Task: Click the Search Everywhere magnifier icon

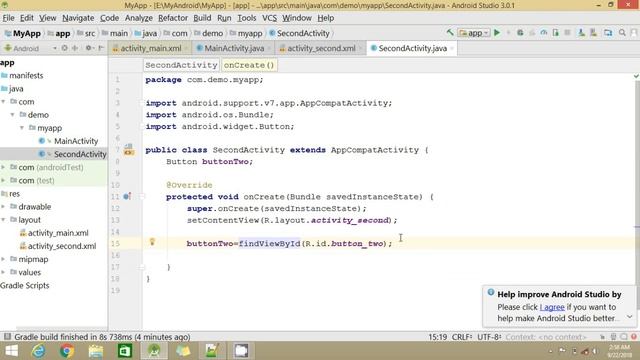Action: point(622,33)
